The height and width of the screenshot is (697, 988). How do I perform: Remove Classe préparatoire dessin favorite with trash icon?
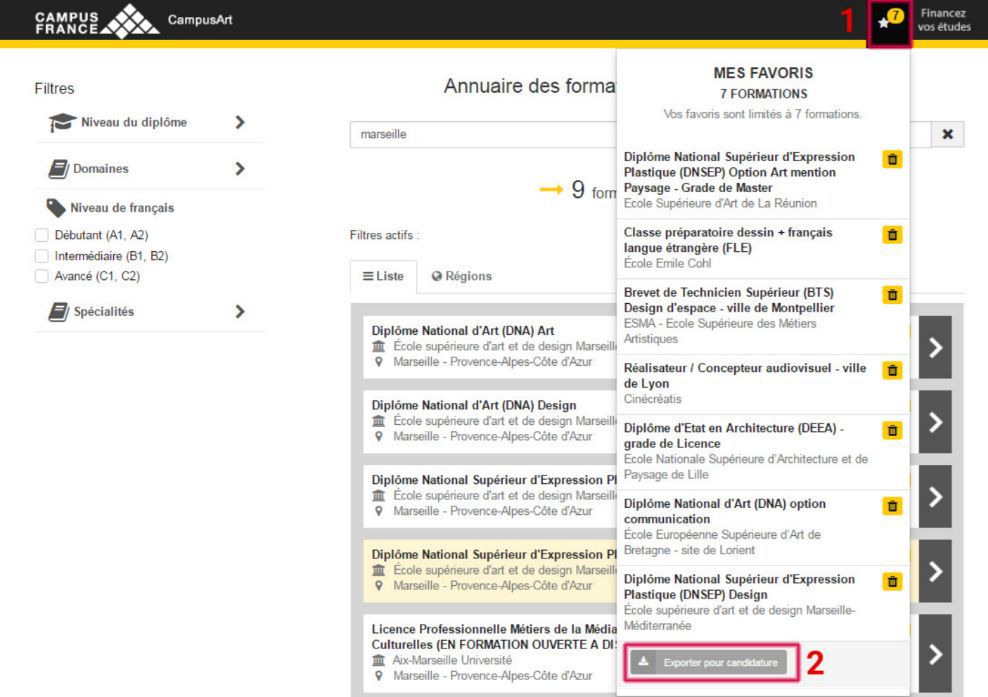click(892, 234)
